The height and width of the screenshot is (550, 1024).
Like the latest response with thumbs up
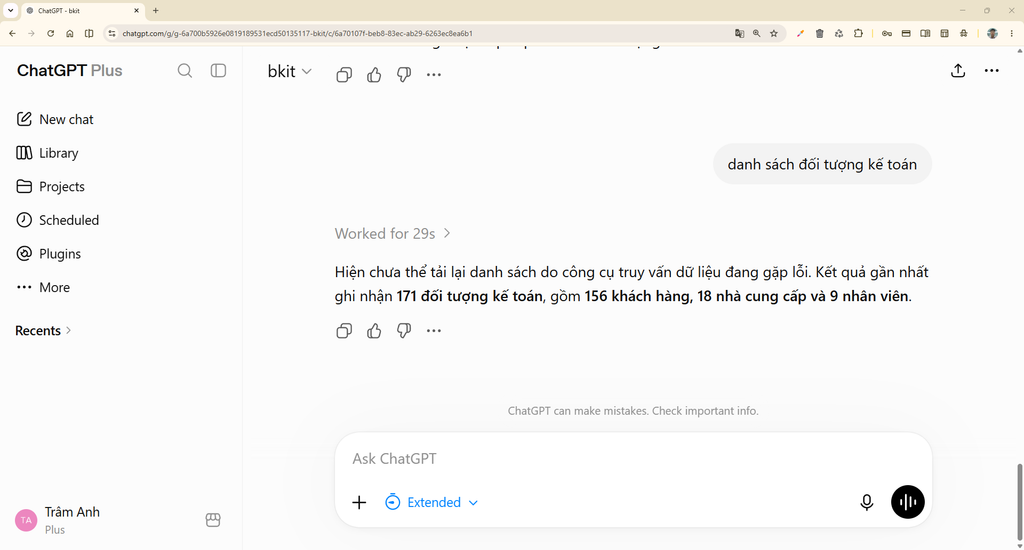374,331
